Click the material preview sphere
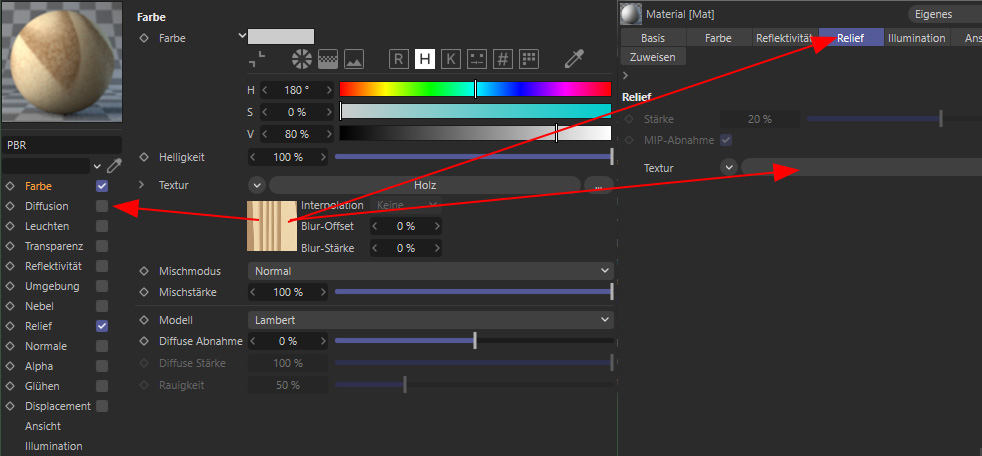The image size is (982, 456). pyautogui.click(x=63, y=61)
